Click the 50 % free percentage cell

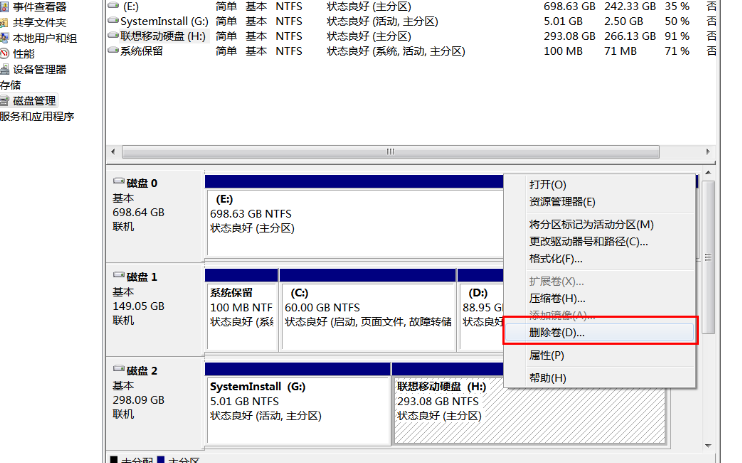pos(677,21)
